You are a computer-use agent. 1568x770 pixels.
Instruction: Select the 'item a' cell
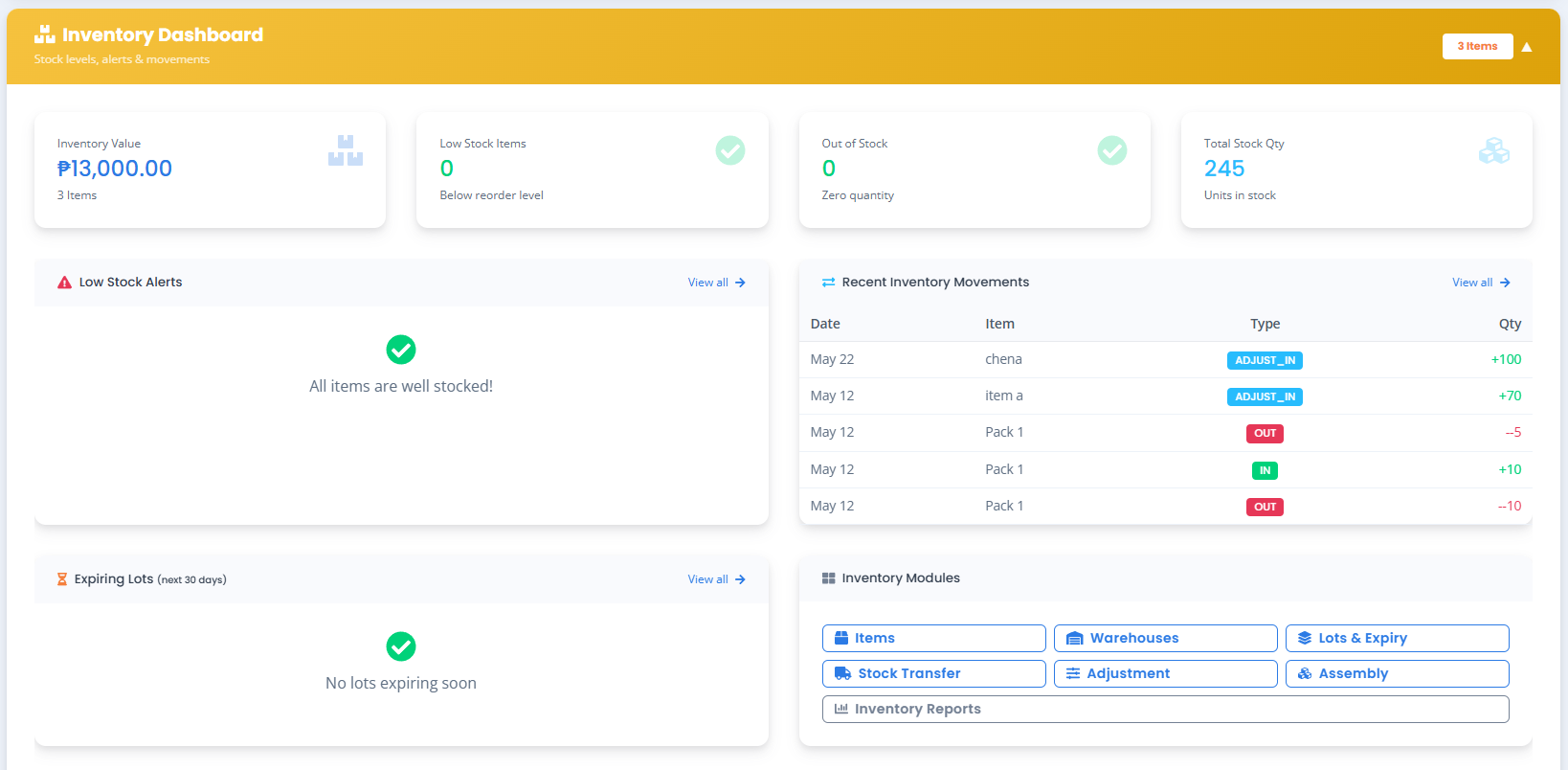point(1003,396)
